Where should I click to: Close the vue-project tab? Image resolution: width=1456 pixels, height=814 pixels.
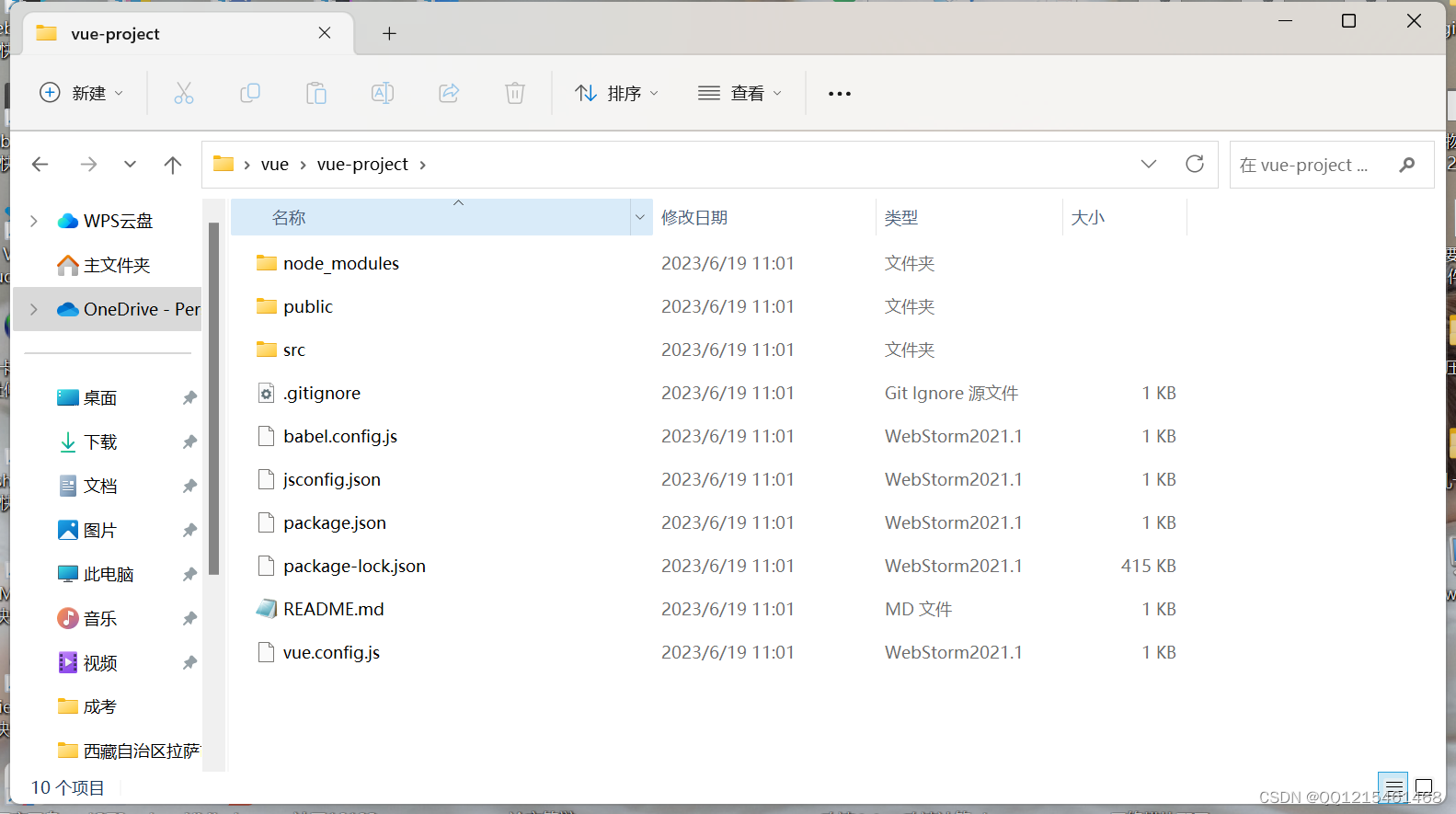[325, 33]
